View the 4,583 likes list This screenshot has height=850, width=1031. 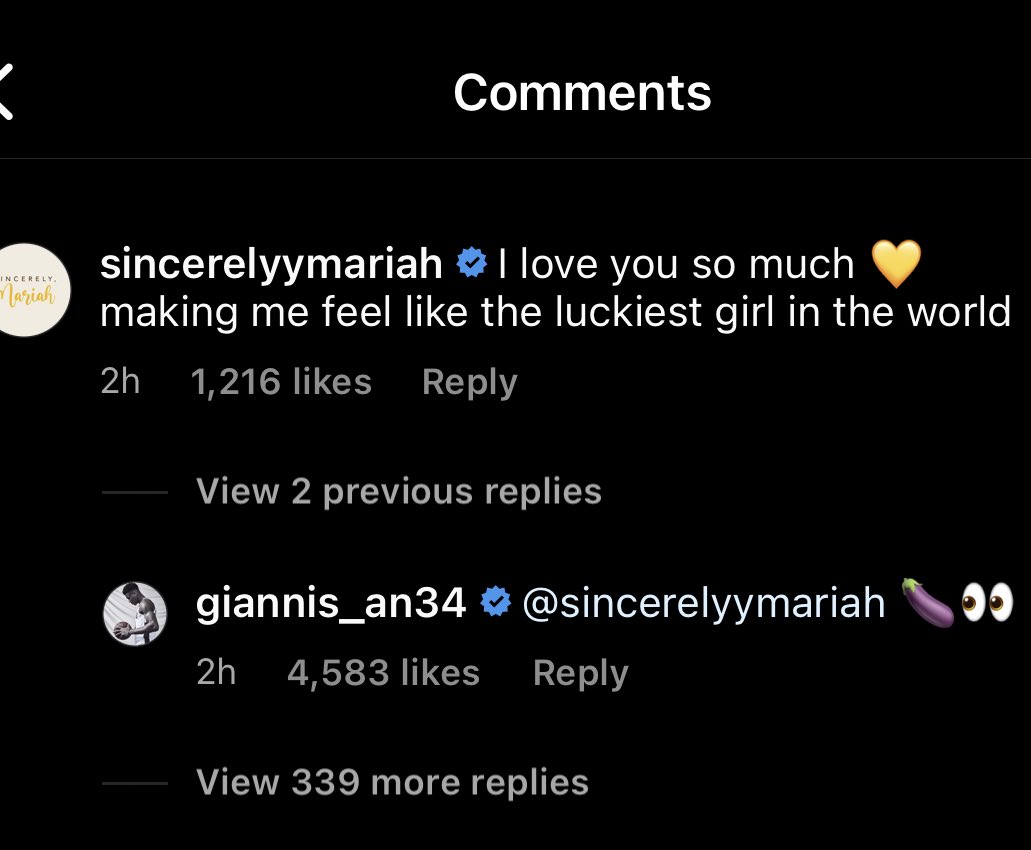[383, 673]
